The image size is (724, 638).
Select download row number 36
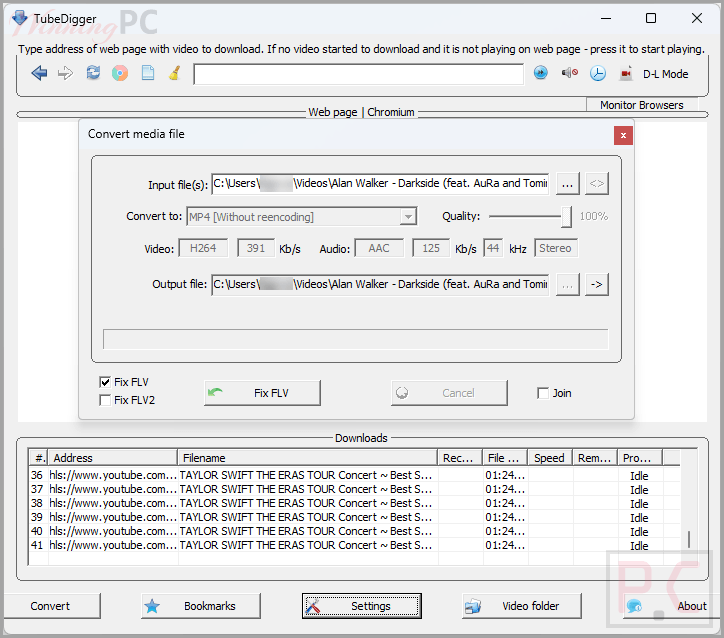coord(354,475)
